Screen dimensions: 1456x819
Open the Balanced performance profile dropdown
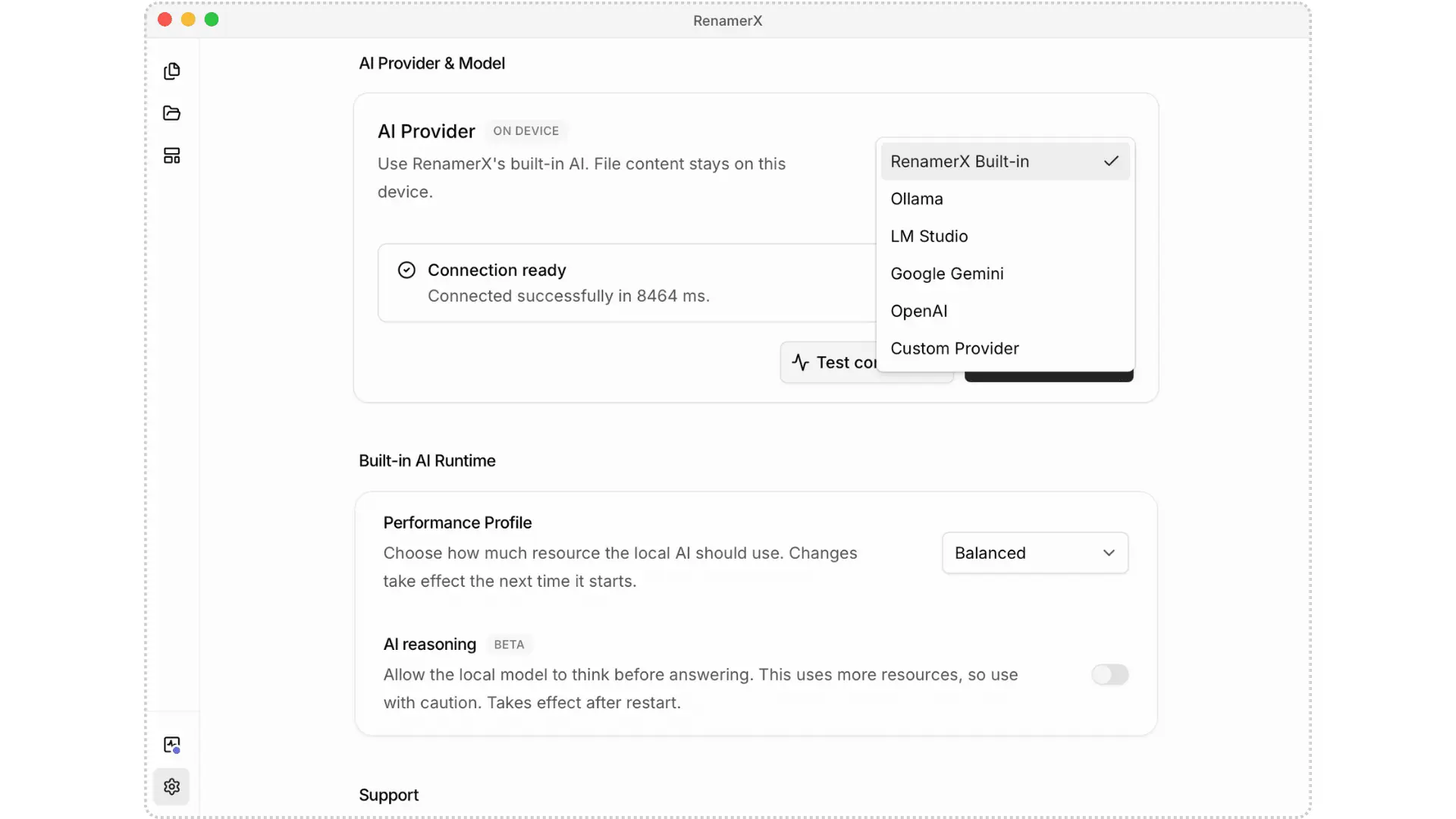[x=1035, y=553]
